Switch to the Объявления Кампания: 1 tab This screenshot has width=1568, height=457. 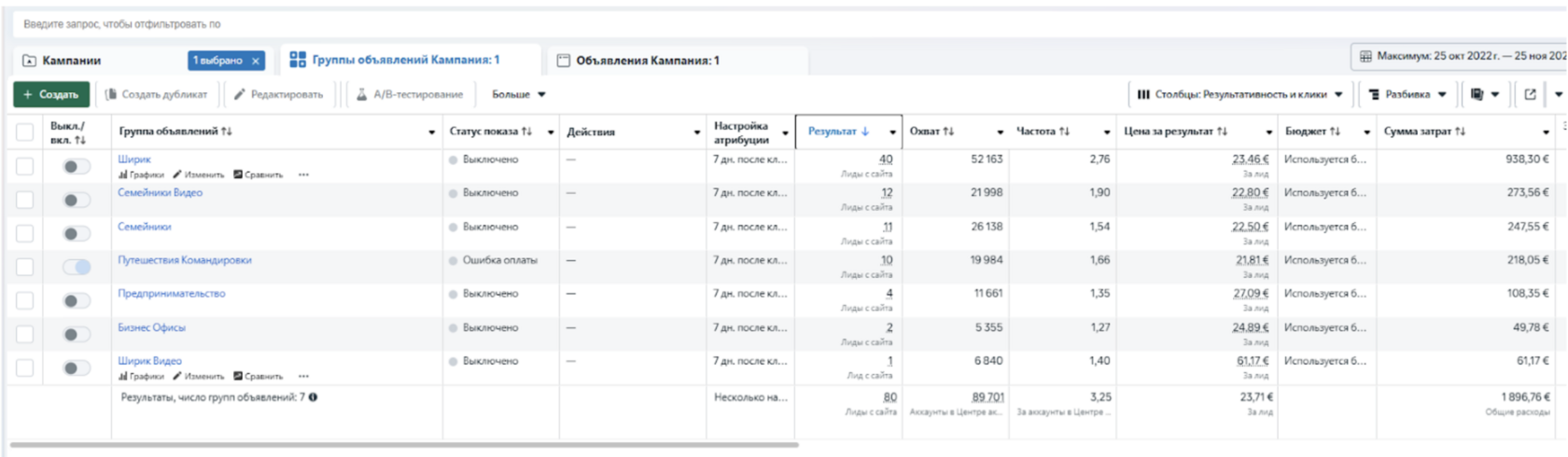point(647,61)
